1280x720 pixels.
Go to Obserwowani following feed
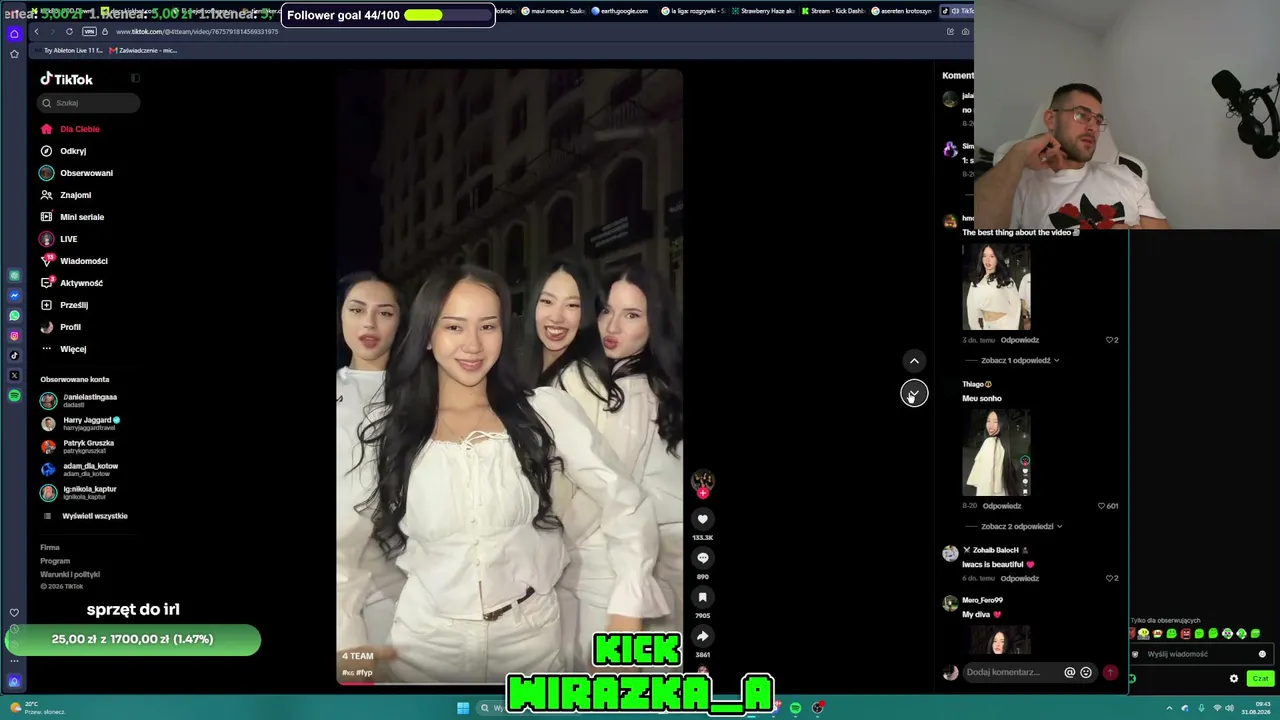click(76, 173)
